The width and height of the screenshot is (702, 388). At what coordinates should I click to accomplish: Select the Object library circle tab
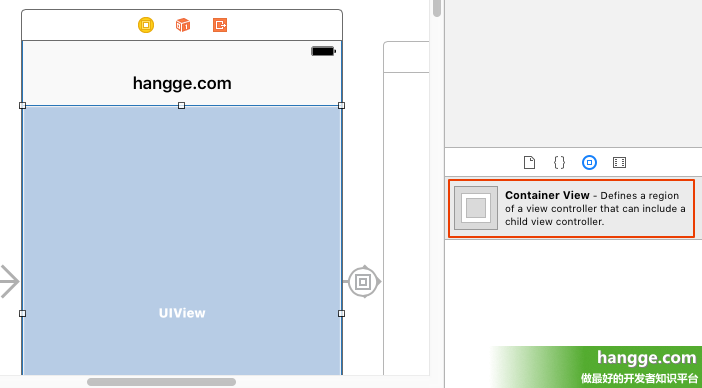click(589, 162)
